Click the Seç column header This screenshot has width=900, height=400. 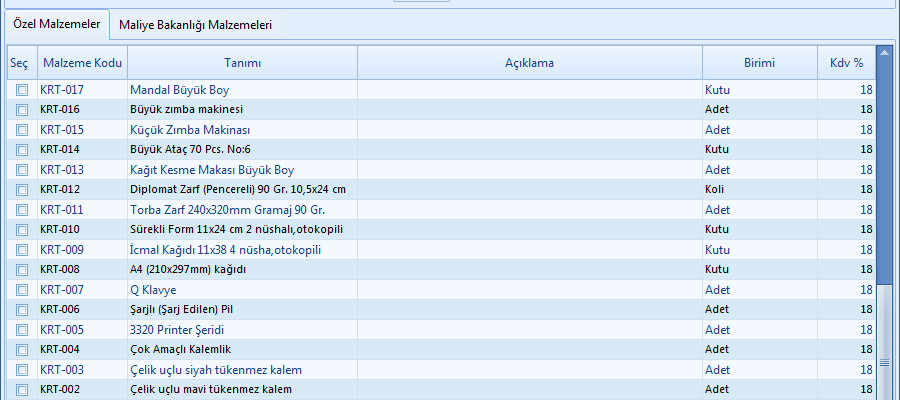20,63
